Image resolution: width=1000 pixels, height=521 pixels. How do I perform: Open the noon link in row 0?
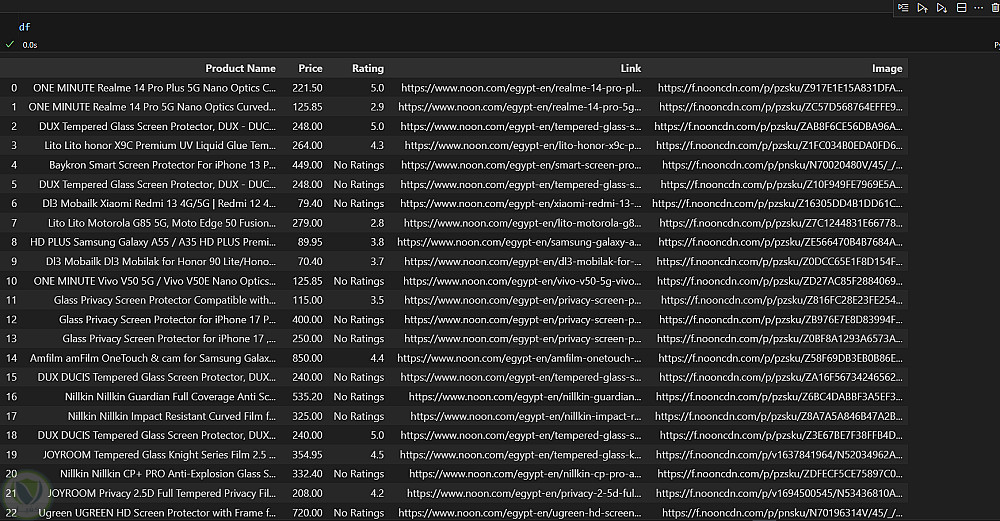coord(521,88)
